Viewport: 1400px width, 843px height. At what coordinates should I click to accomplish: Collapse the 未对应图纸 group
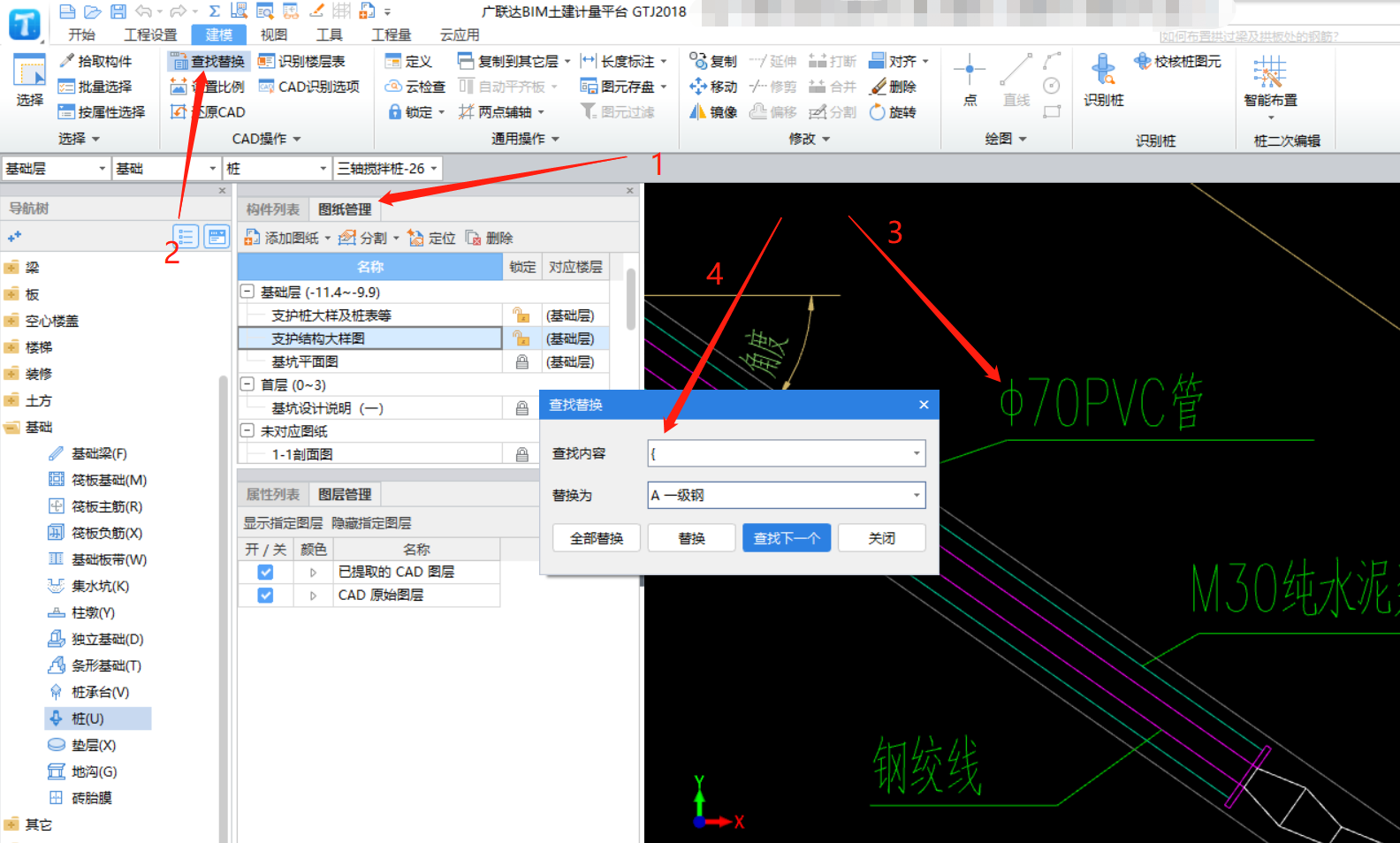pyautogui.click(x=247, y=431)
